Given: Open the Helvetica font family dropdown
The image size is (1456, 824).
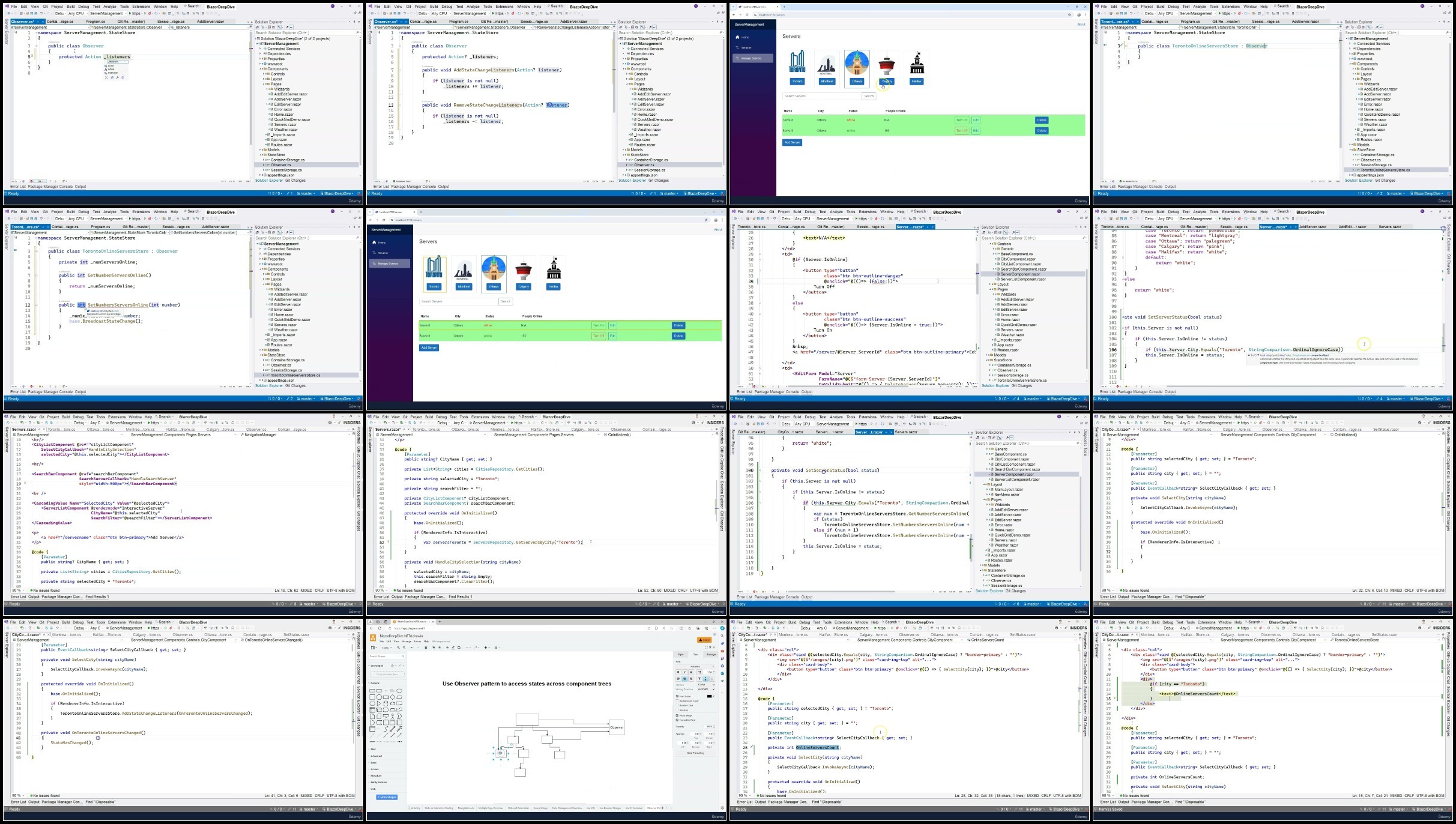Looking at the screenshot, I should click(695, 667).
